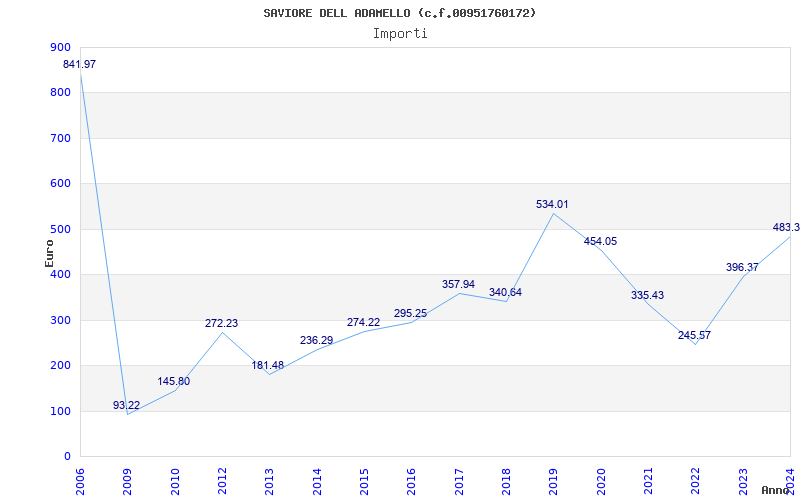This screenshot has height=500, width=800.
Task: Click y-axis tick 400
Action: (x=60, y=274)
